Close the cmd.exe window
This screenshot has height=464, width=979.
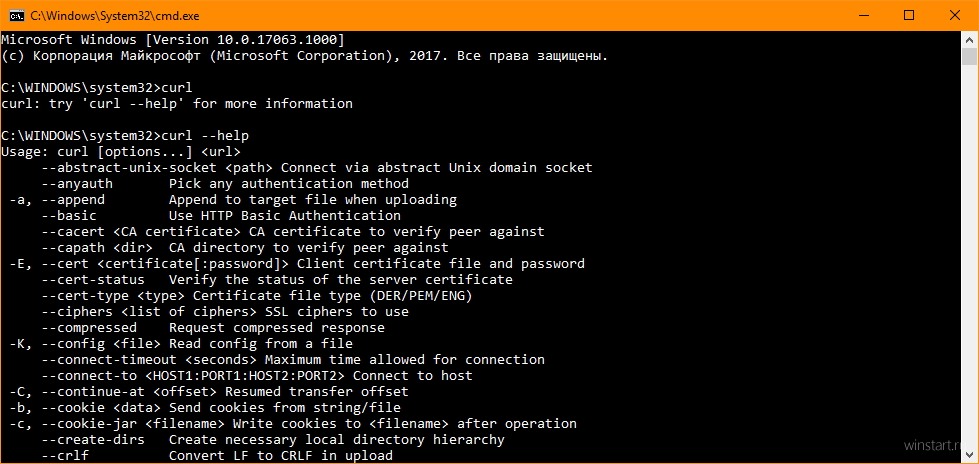click(x=955, y=15)
